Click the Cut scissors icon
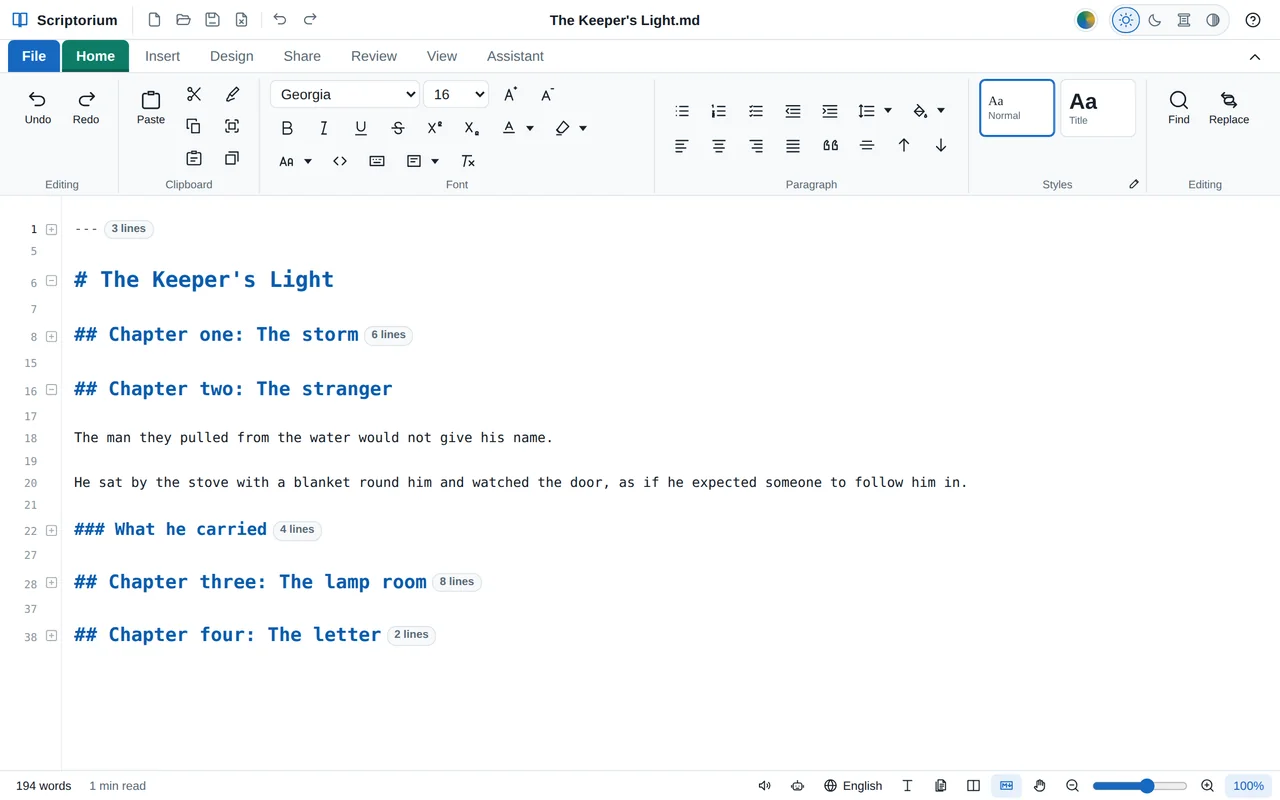1280x800 pixels. [x=194, y=94]
